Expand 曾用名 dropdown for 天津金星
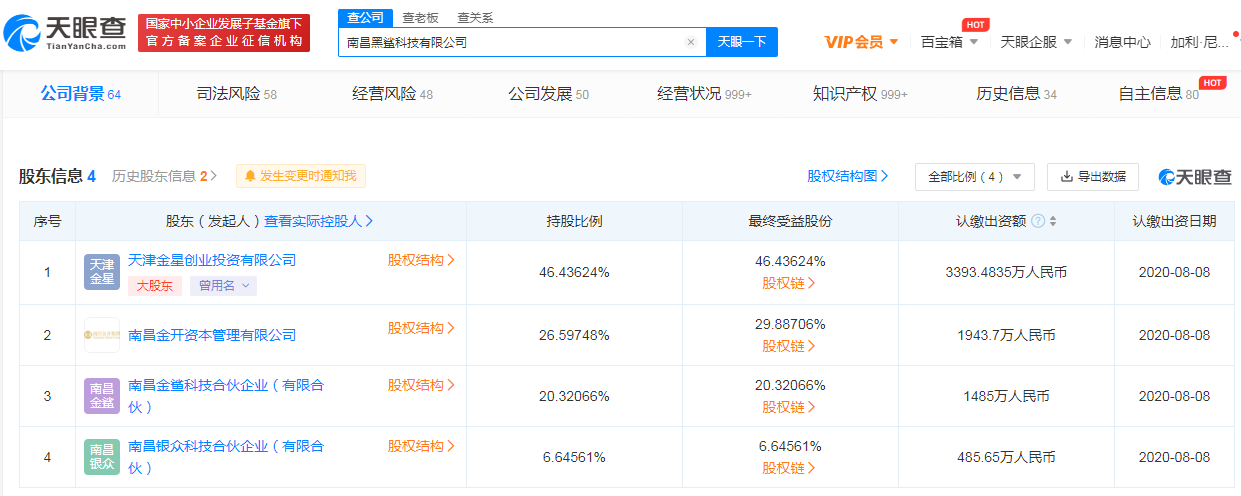 tap(223, 286)
